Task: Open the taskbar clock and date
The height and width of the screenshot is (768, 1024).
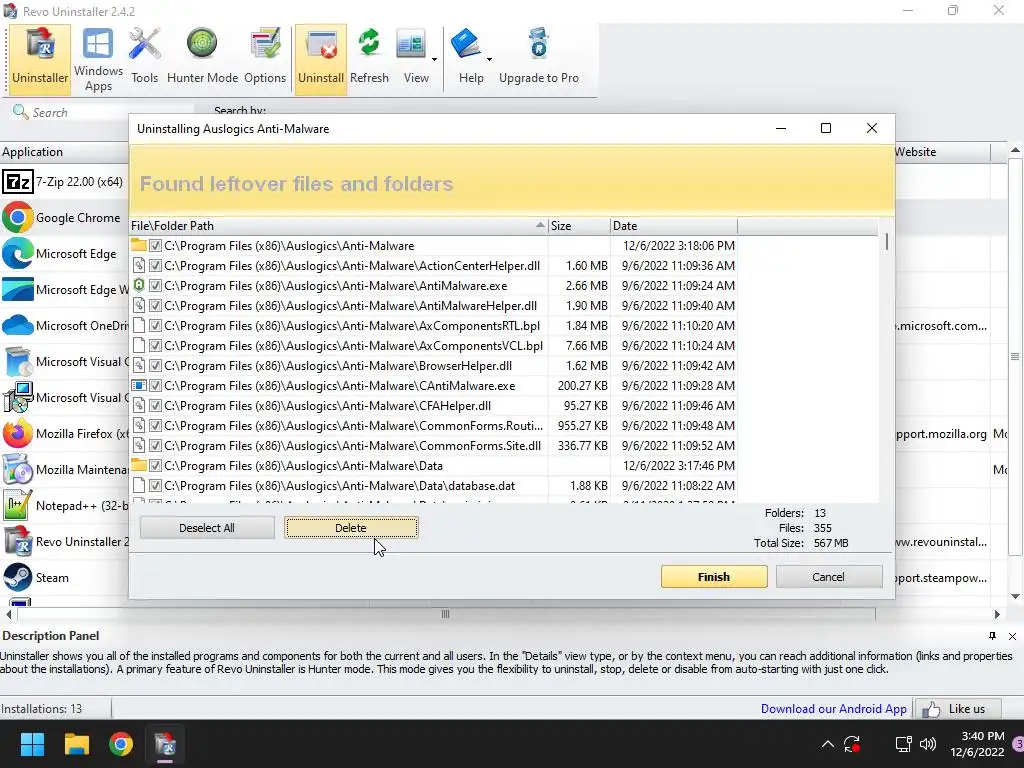Action: point(978,744)
